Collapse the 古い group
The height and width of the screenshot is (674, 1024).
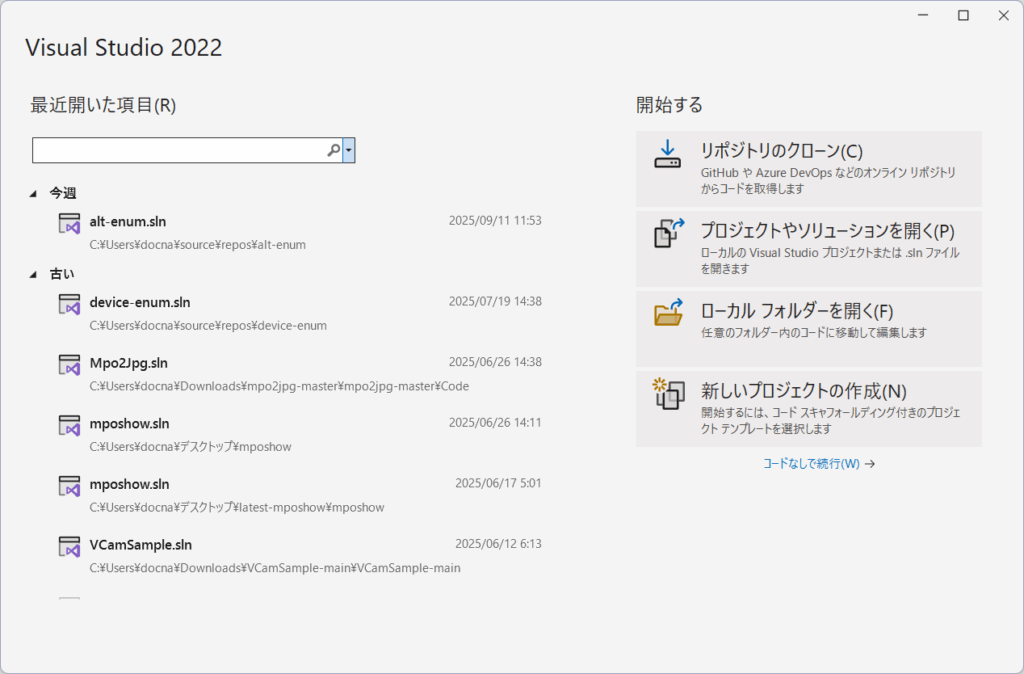(x=33, y=274)
